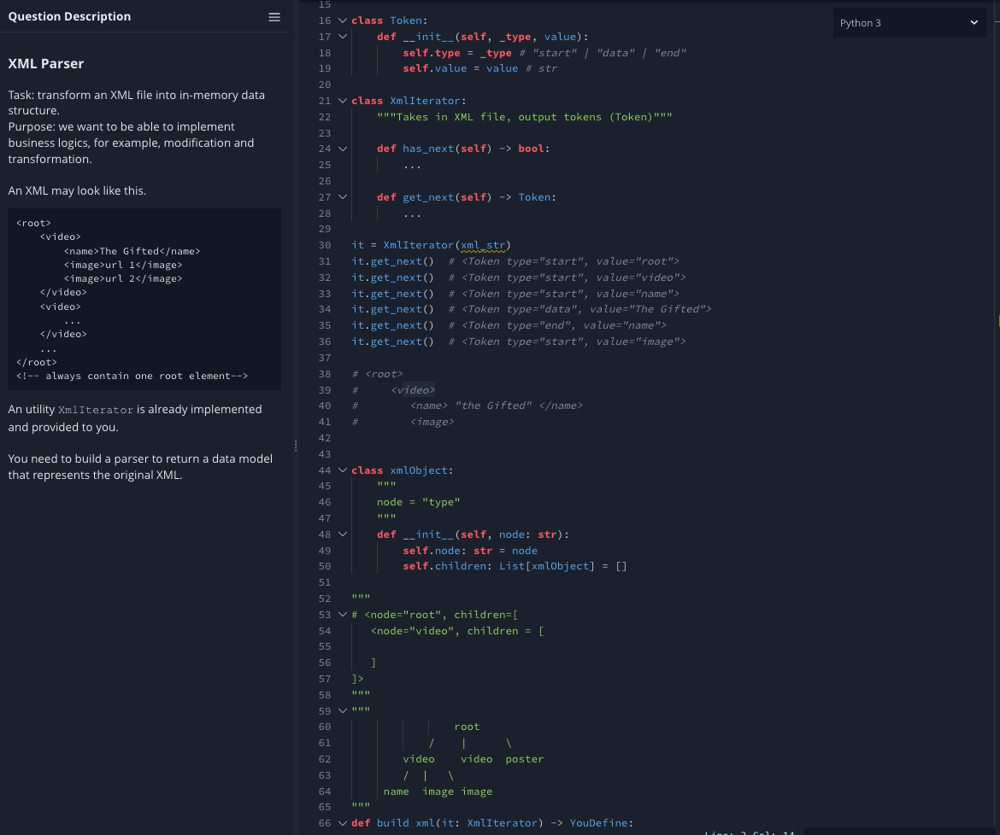Collapse the has_next method fold arrow
This screenshot has width=1000, height=835.
click(x=342, y=149)
